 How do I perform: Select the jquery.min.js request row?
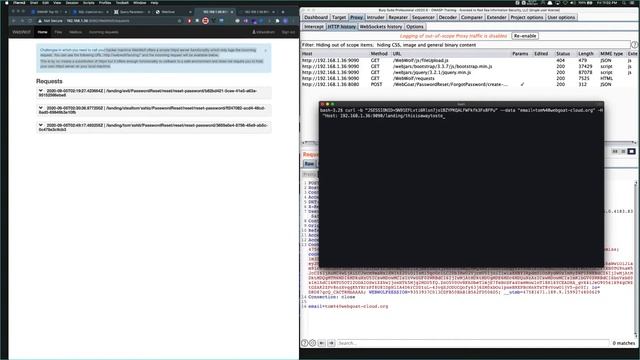469,72
